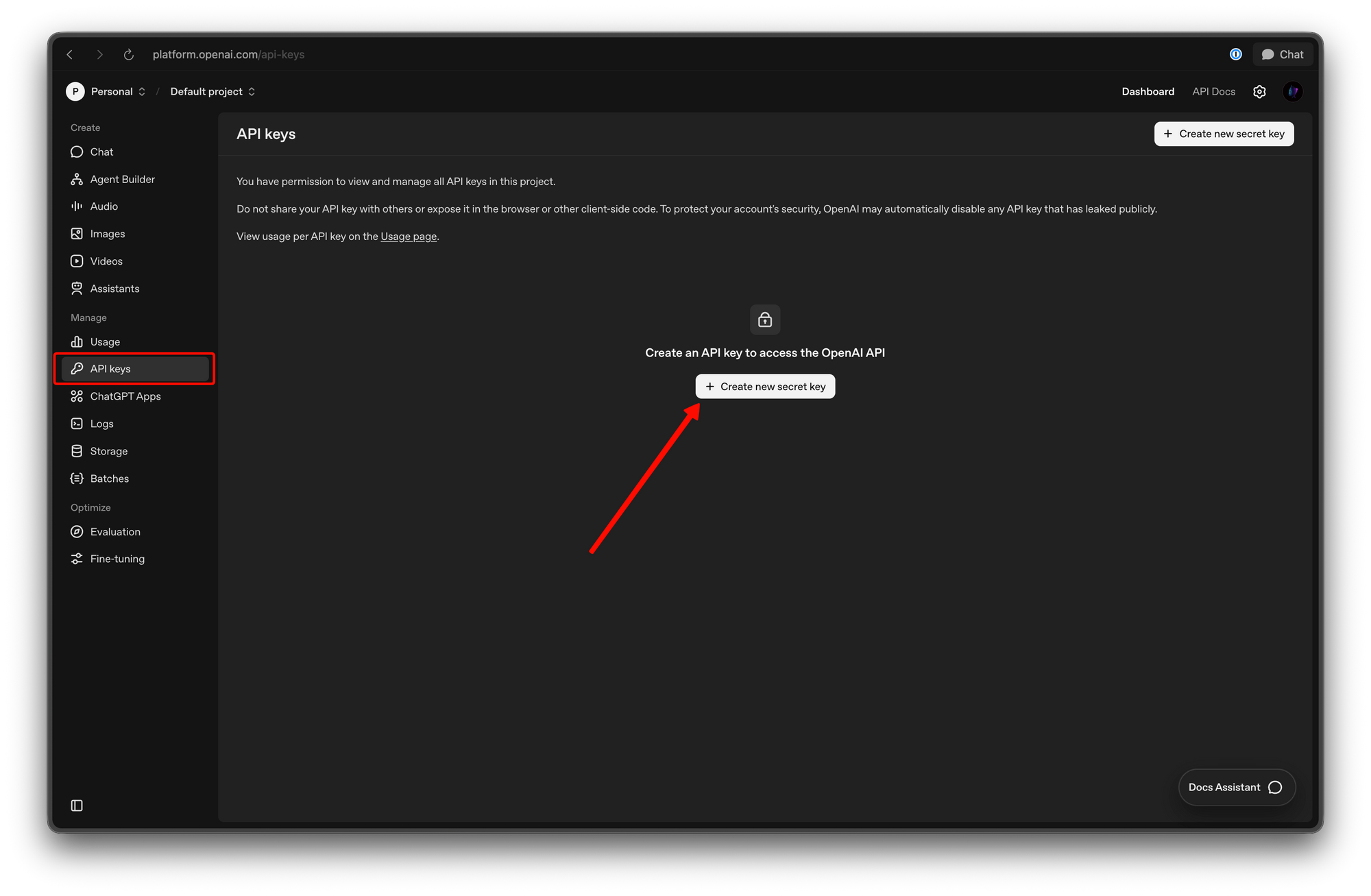The width and height of the screenshot is (1371, 896).
Task: Click the Assistants robot icon
Action: click(77, 289)
